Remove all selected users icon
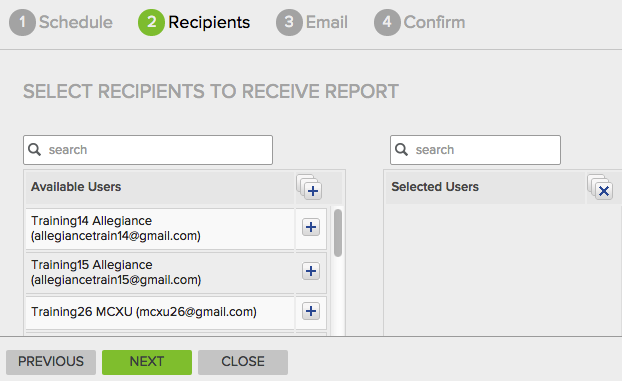Image resolution: width=622 pixels, height=381 pixels. click(600, 187)
